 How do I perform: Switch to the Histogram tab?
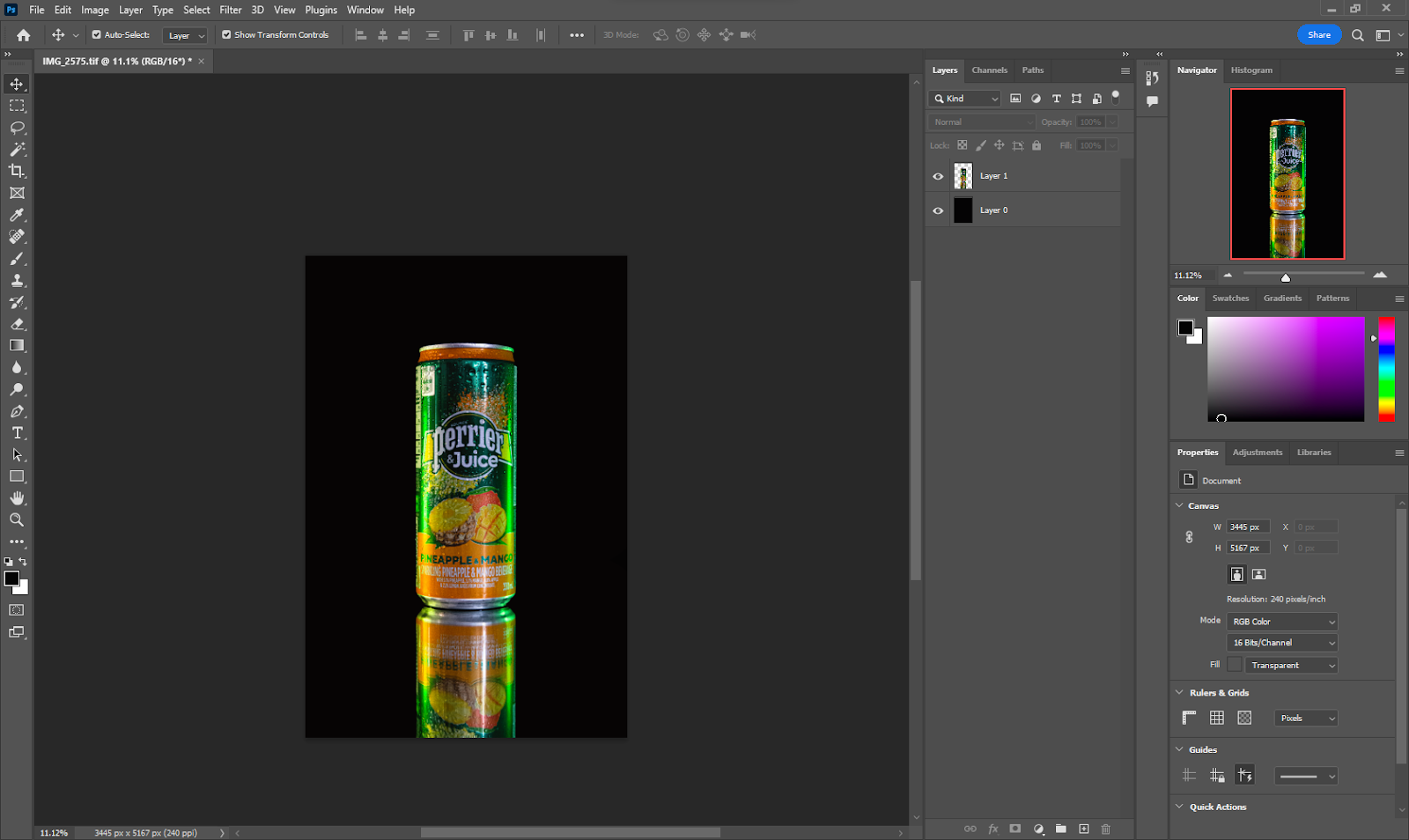(x=1251, y=70)
